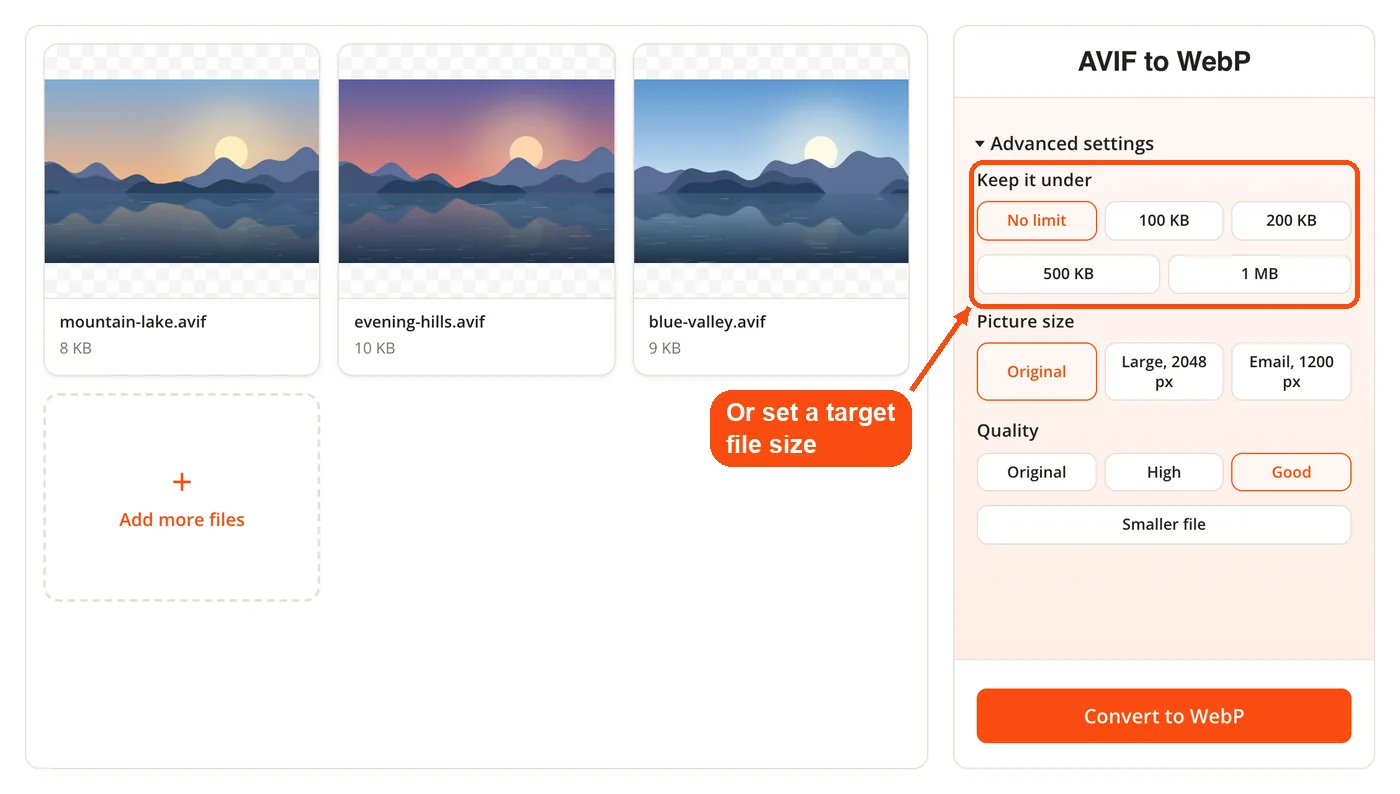
Task: Click the Convert to WebP button
Action: [1164, 716]
